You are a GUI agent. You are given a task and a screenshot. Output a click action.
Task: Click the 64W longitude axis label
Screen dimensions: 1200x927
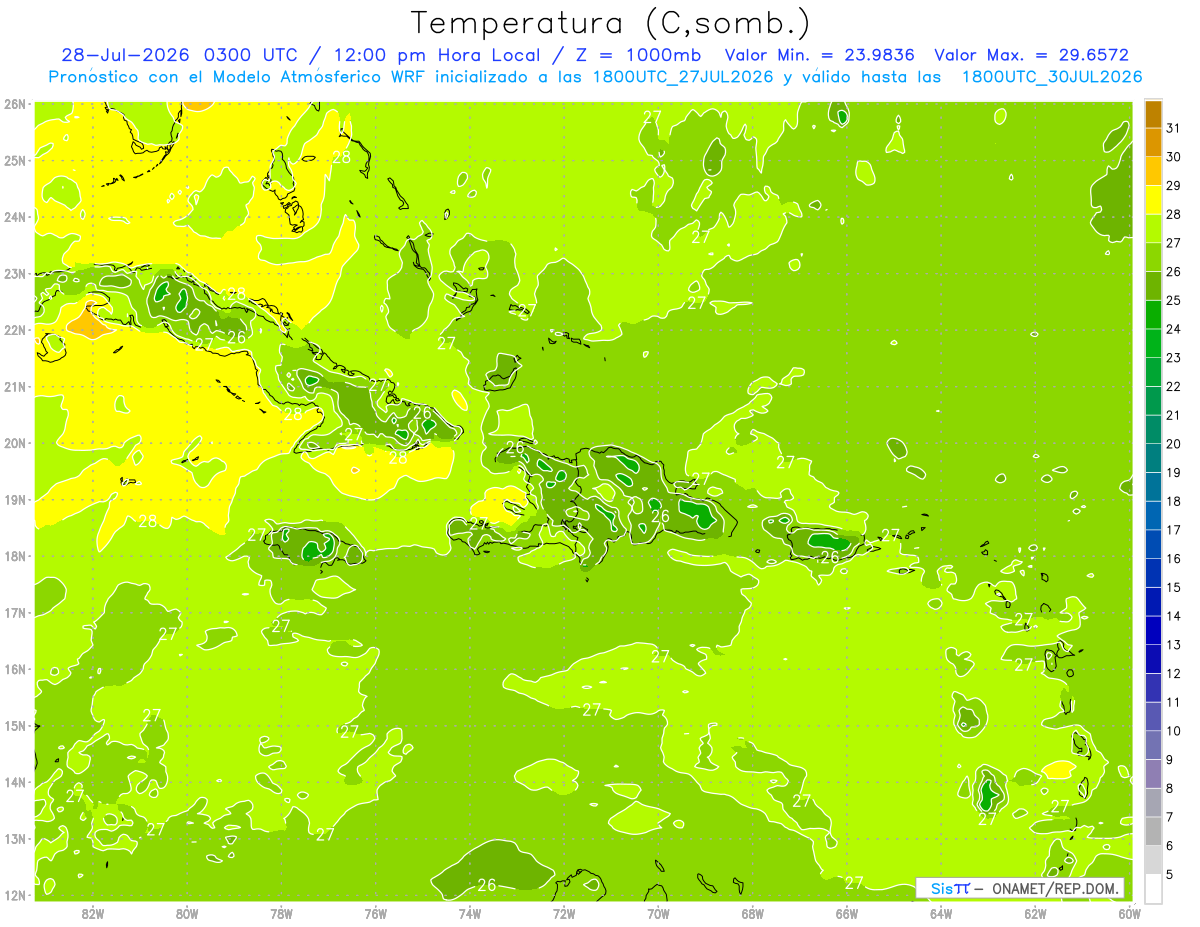941,914
